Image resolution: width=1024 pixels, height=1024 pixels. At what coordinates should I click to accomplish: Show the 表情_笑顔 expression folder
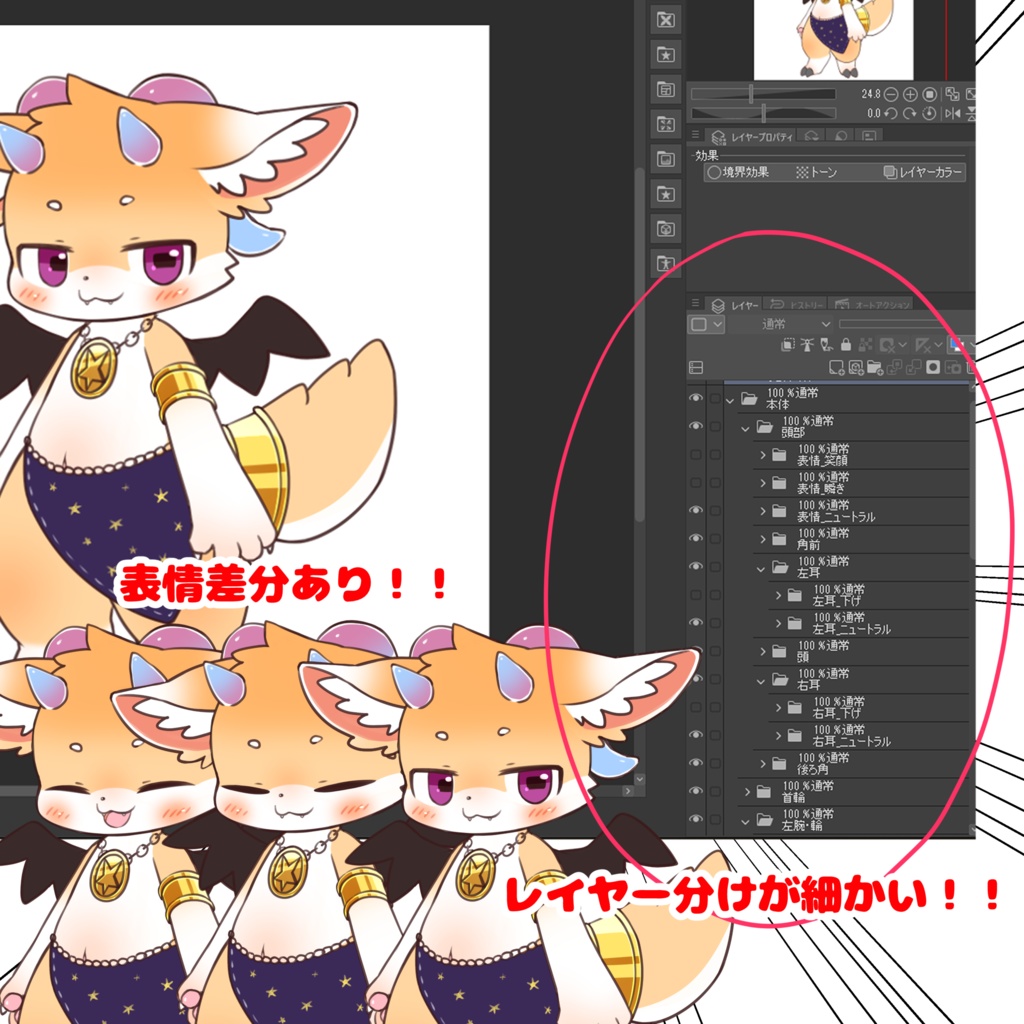(x=697, y=455)
